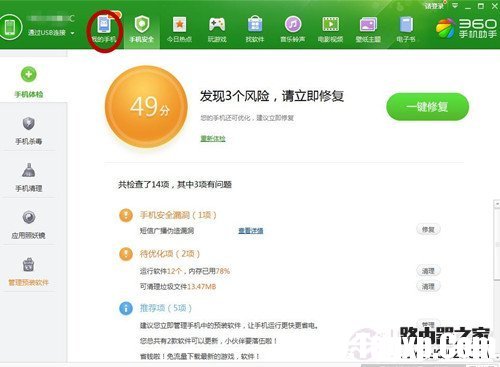500x367 pixels.
Task: Click 修复 button for SMS vulnerability
Action: click(x=428, y=230)
